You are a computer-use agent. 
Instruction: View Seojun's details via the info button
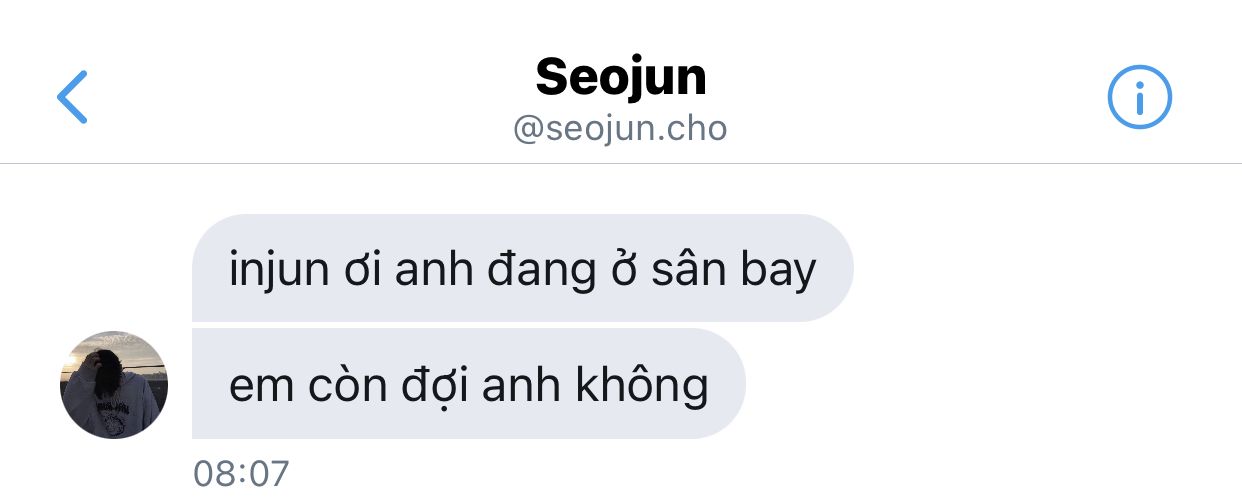pos(1139,97)
